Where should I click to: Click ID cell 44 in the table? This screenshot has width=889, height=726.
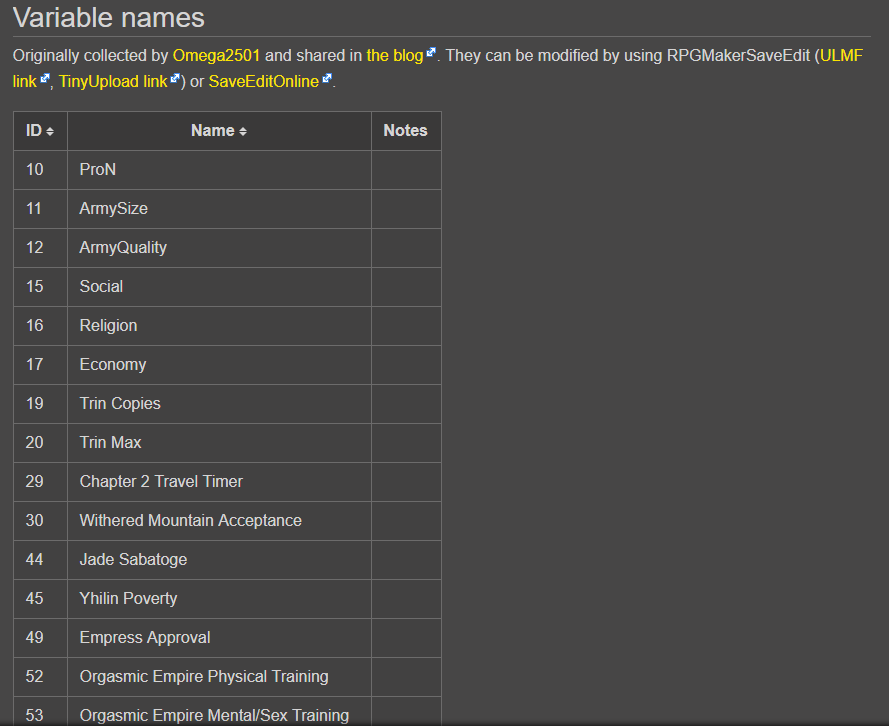[x=35, y=560]
